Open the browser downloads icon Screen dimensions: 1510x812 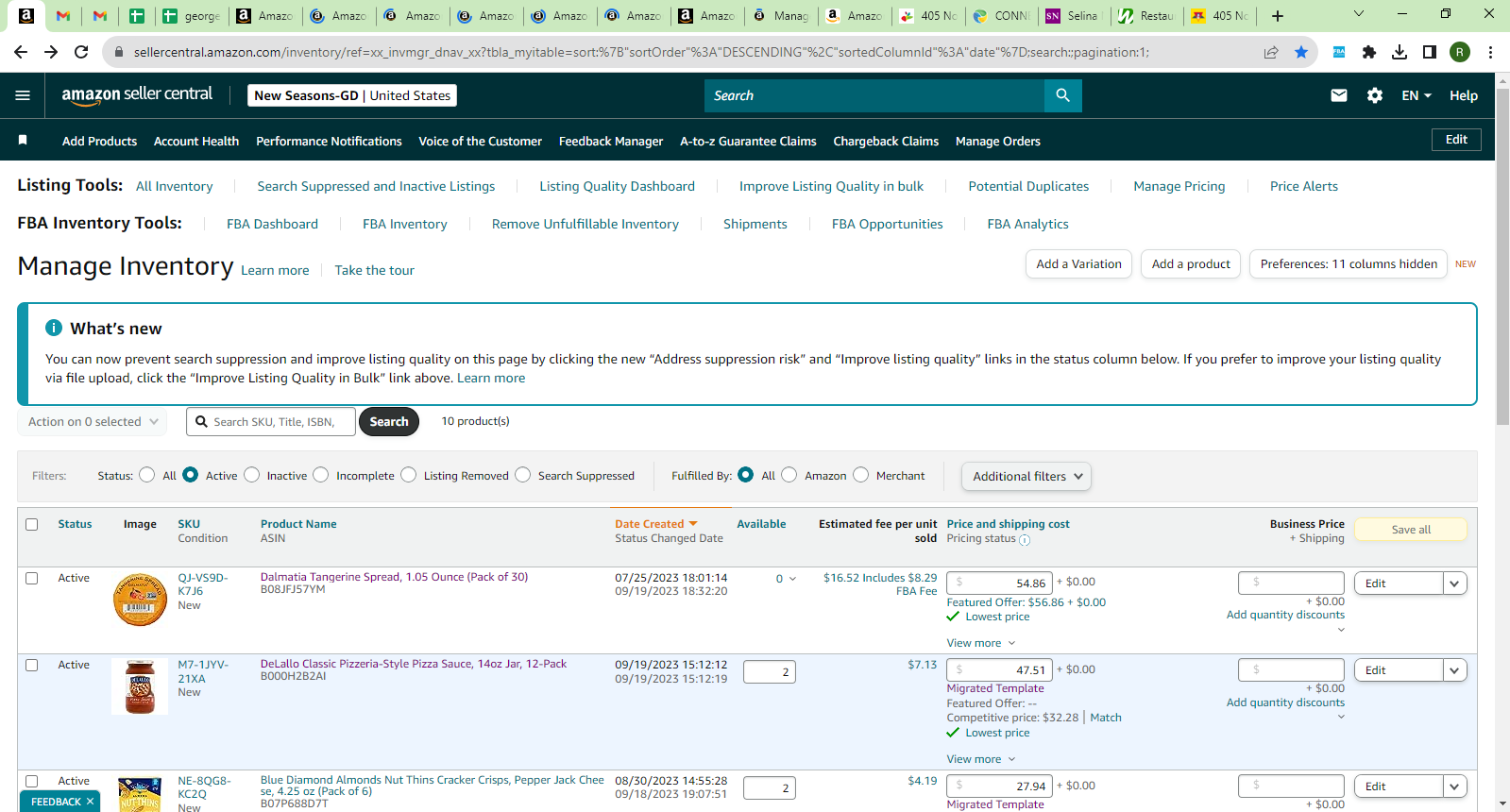pyautogui.click(x=1400, y=52)
